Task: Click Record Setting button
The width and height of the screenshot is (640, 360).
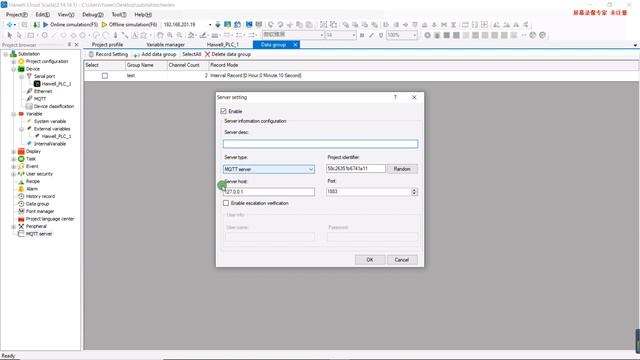Action: coord(108,54)
